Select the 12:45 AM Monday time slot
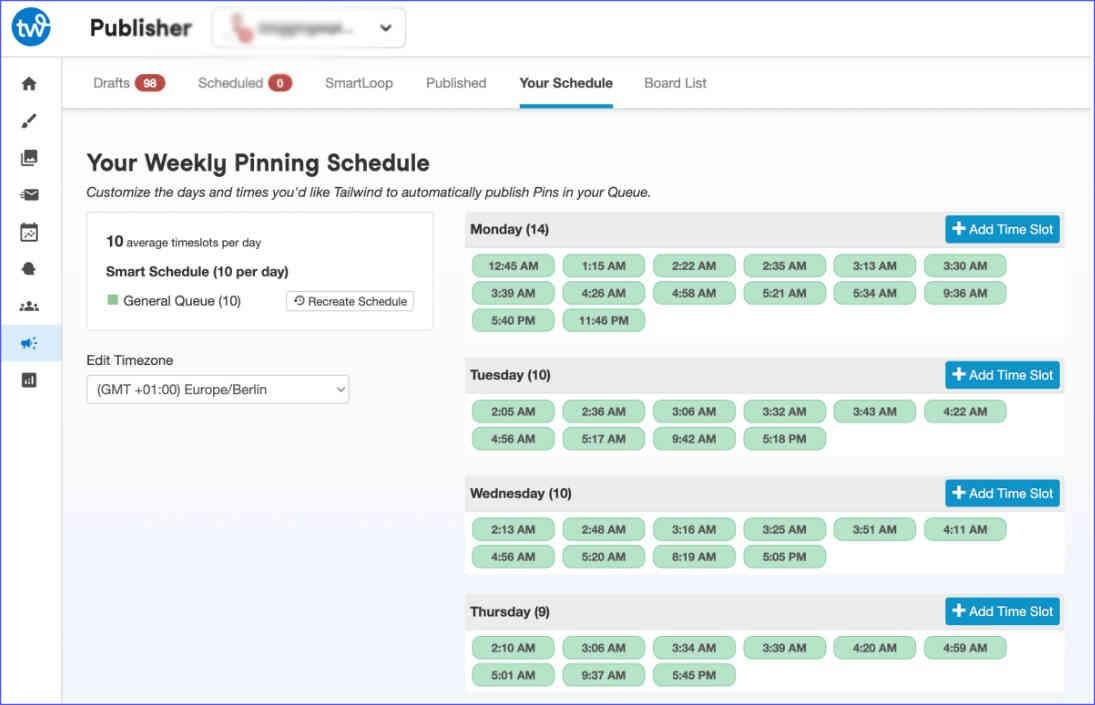Image resolution: width=1095 pixels, height=705 pixels. 512,266
